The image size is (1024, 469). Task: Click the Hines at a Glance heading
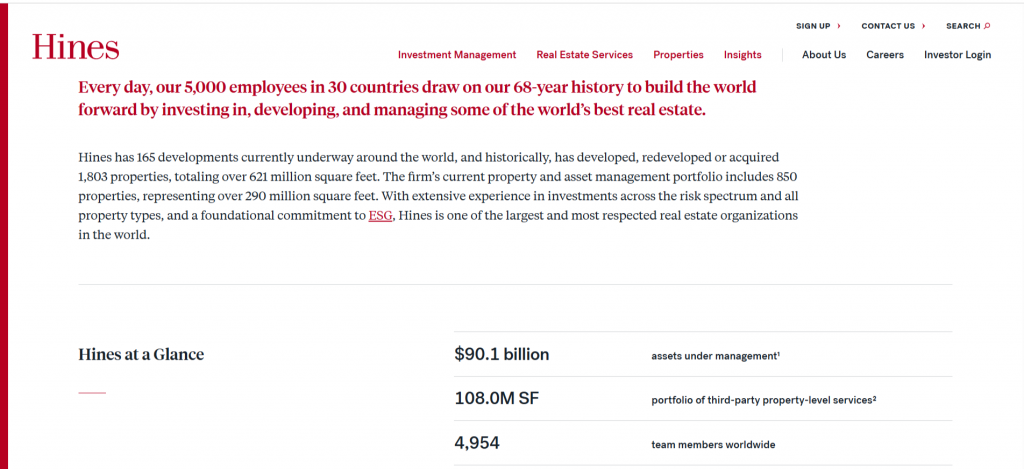pos(141,354)
